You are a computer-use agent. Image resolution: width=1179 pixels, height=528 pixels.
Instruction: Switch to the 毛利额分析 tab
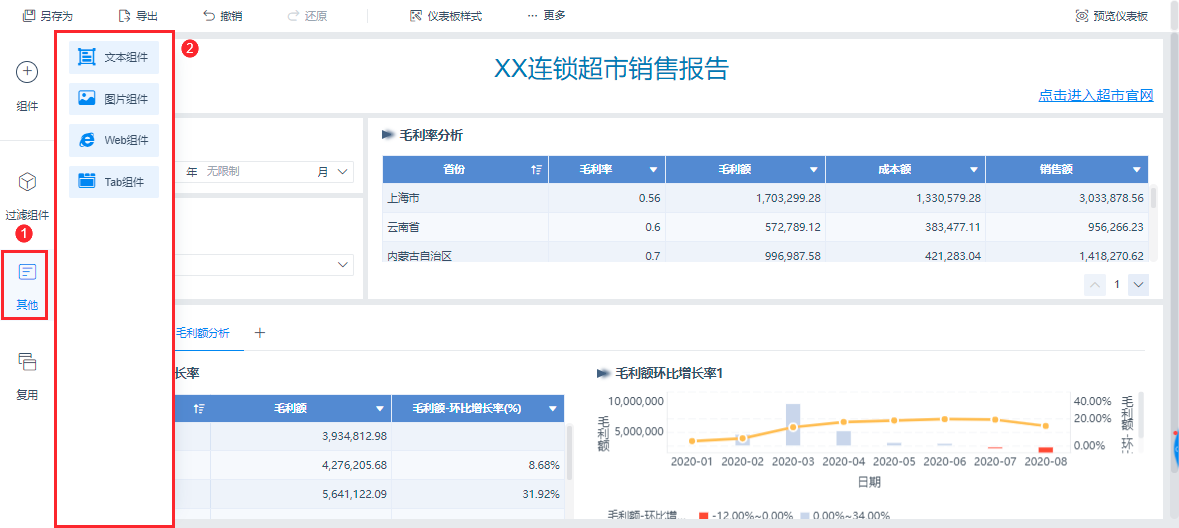(202, 333)
